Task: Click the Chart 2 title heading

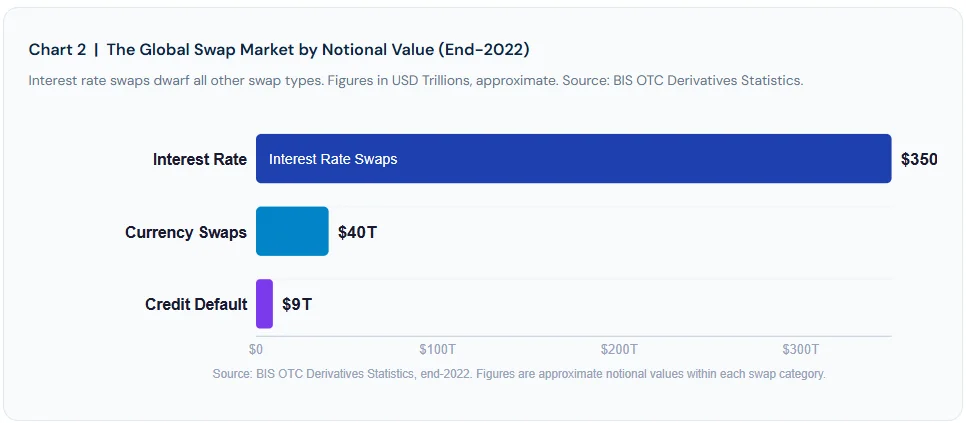Action: pos(279,50)
